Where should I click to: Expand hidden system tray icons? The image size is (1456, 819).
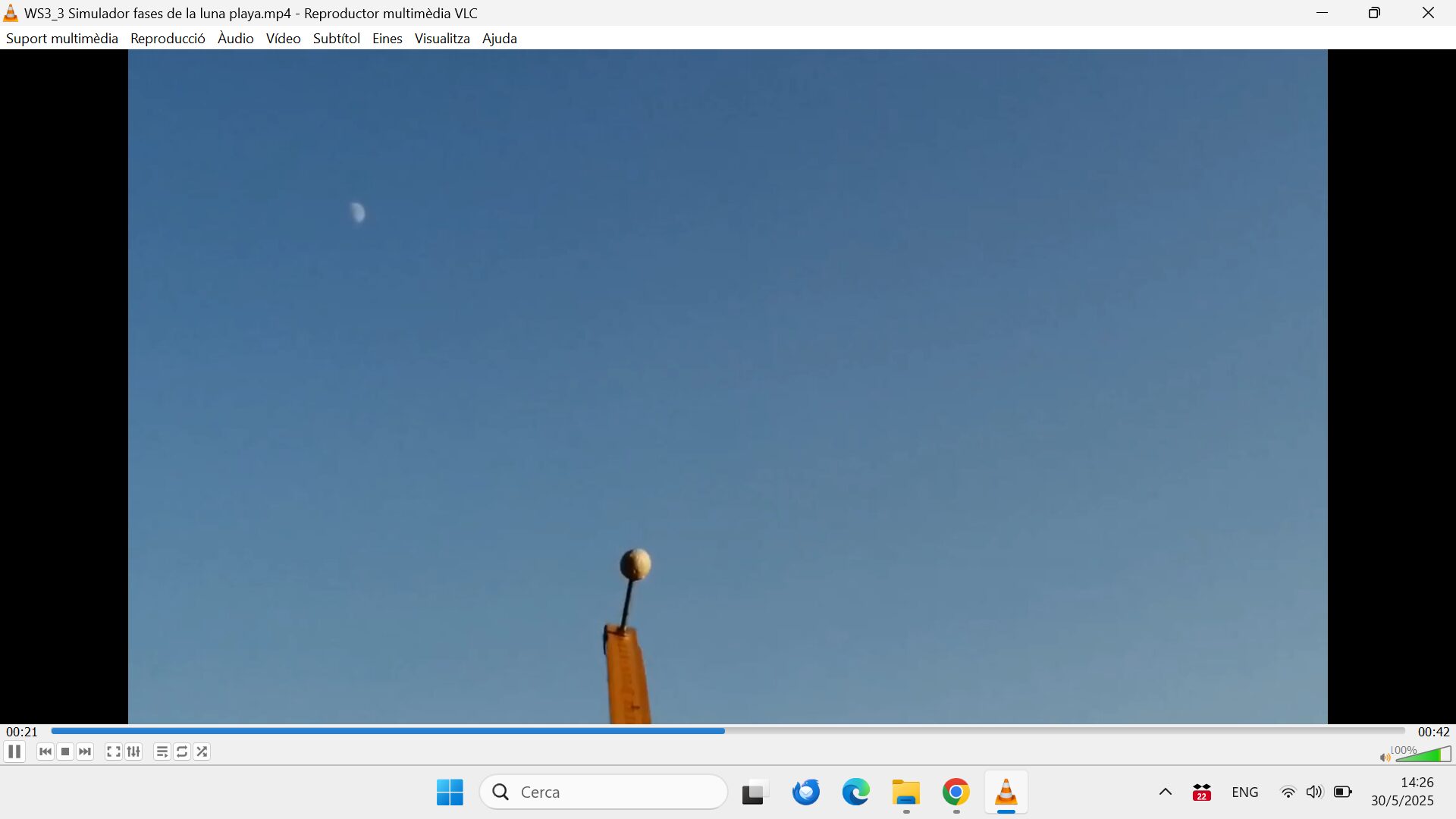click(x=1166, y=792)
